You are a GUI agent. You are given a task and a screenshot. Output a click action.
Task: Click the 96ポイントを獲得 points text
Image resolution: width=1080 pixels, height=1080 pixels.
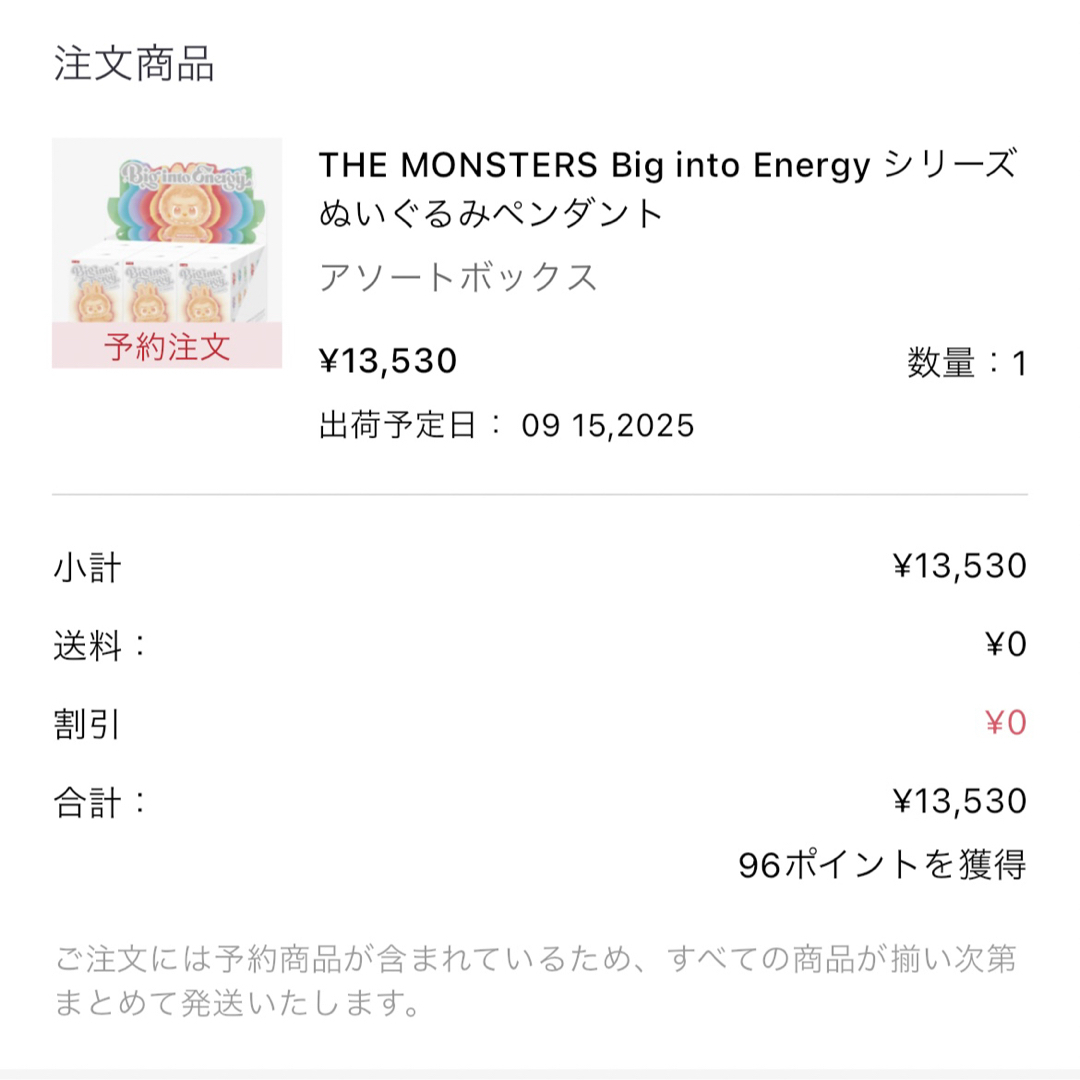pos(882,865)
